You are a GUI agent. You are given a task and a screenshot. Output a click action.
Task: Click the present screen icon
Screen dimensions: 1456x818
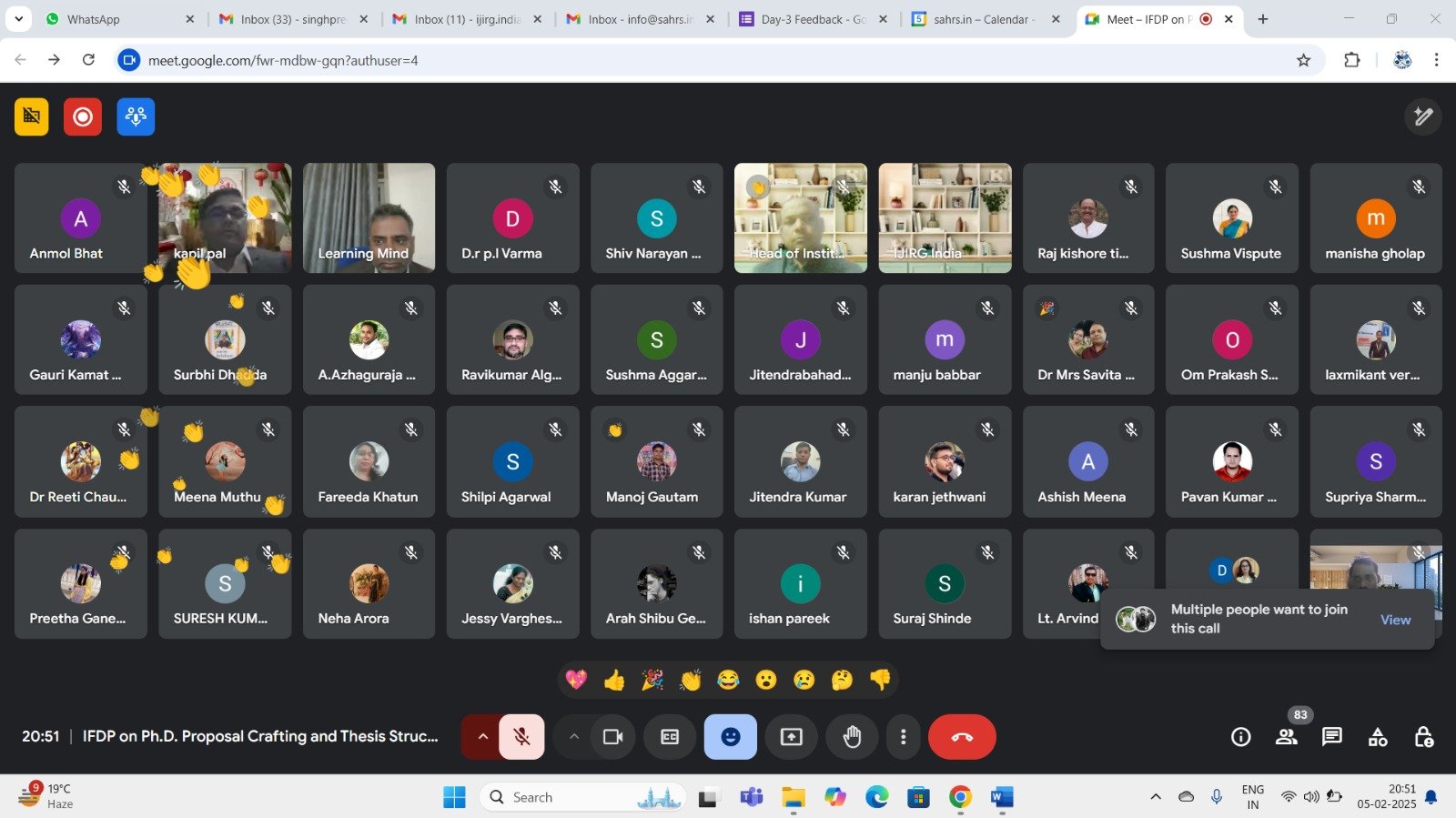coord(792,737)
